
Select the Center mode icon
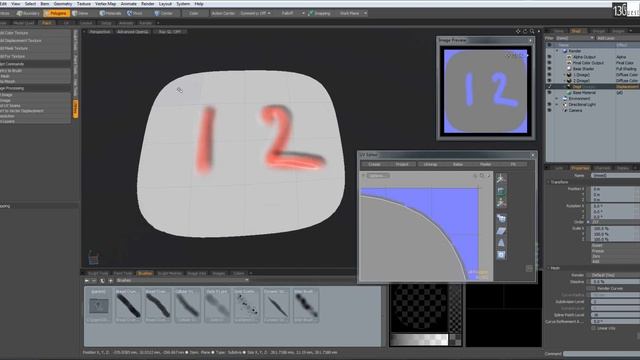click(157, 13)
